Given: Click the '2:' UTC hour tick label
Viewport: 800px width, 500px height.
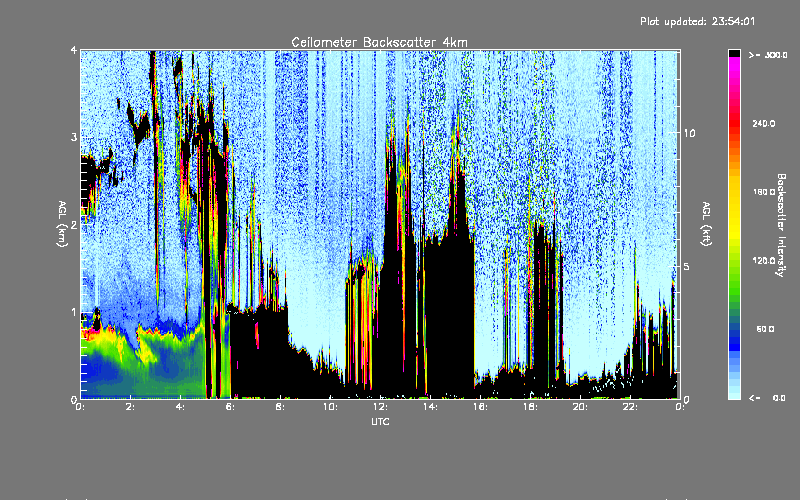Looking at the screenshot, I should (131, 407).
